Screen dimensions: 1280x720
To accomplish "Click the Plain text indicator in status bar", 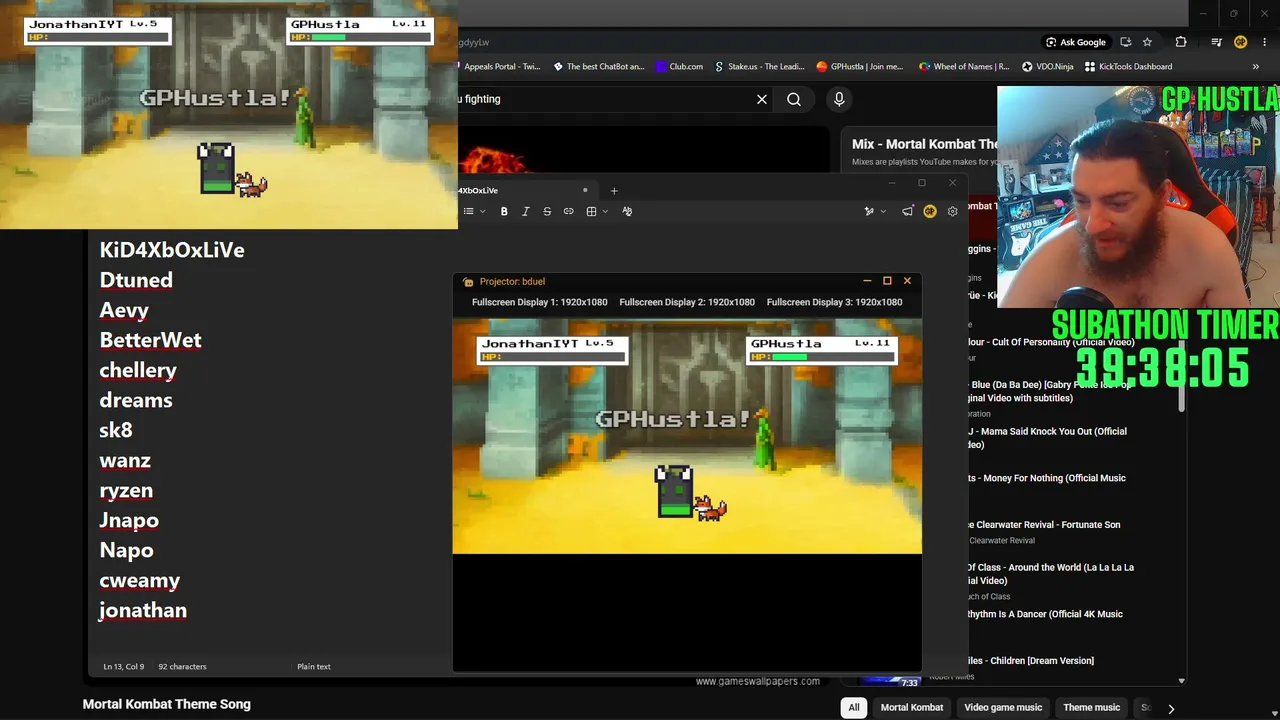I will pos(314,666).
